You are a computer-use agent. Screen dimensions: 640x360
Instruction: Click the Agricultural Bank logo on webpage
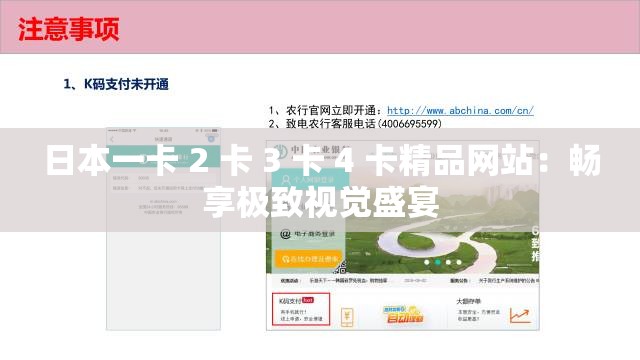pyautogui.click(x=280, y=151)
